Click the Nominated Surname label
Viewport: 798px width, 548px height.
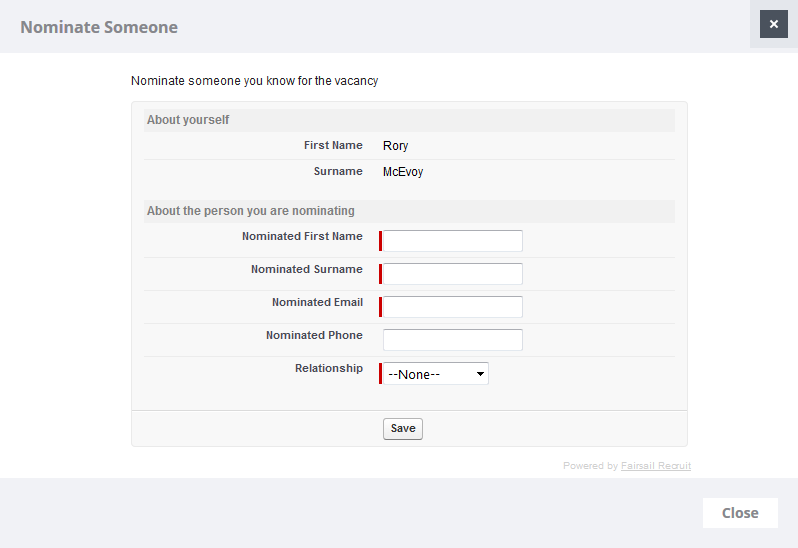306,270
